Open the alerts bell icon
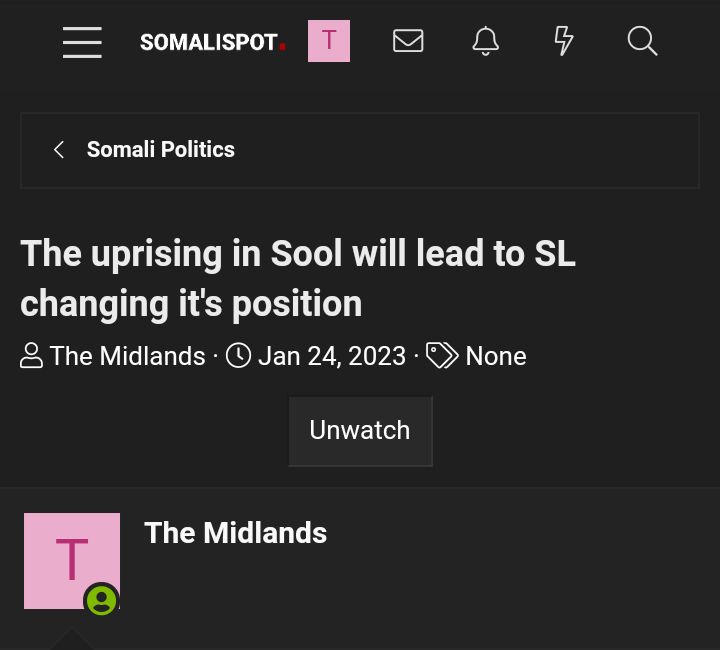The image size is (720, 650). pyautogui.click(x=485, y=41)
